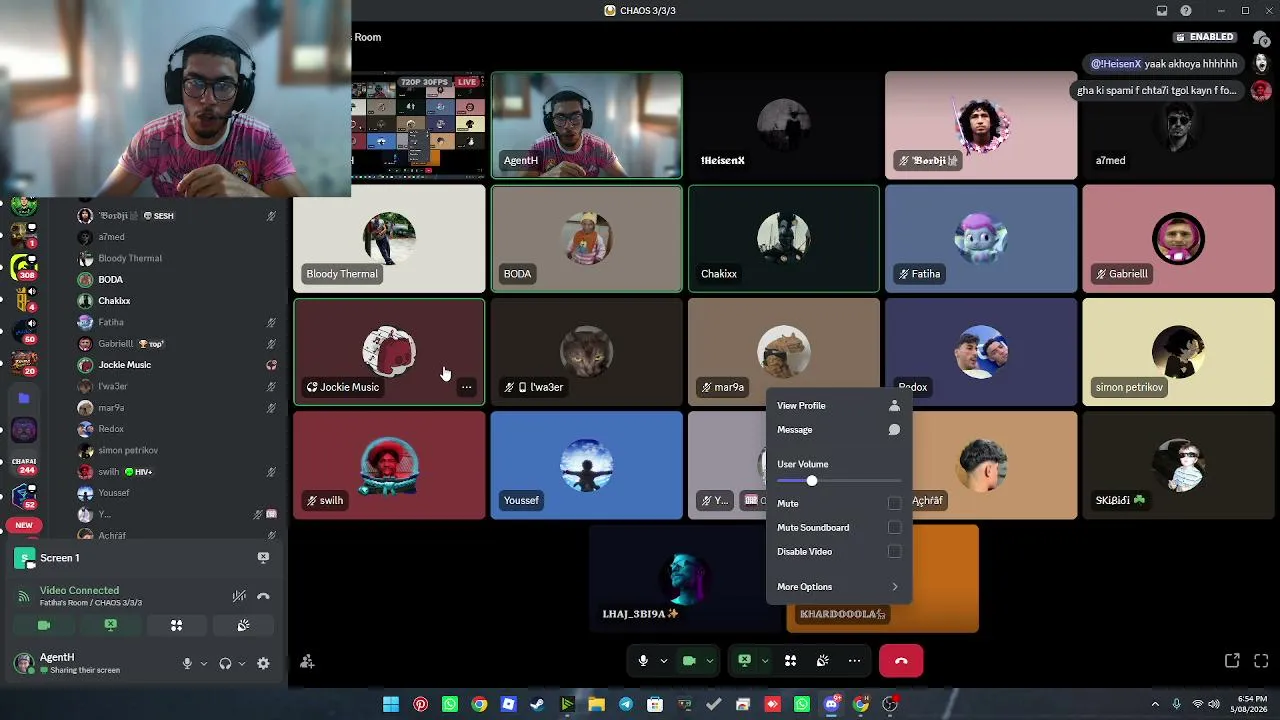Viewport: 1280px width, 720px height.
Task: Stop sharing screen in voice panel
Action: click(x=110, y=625)
